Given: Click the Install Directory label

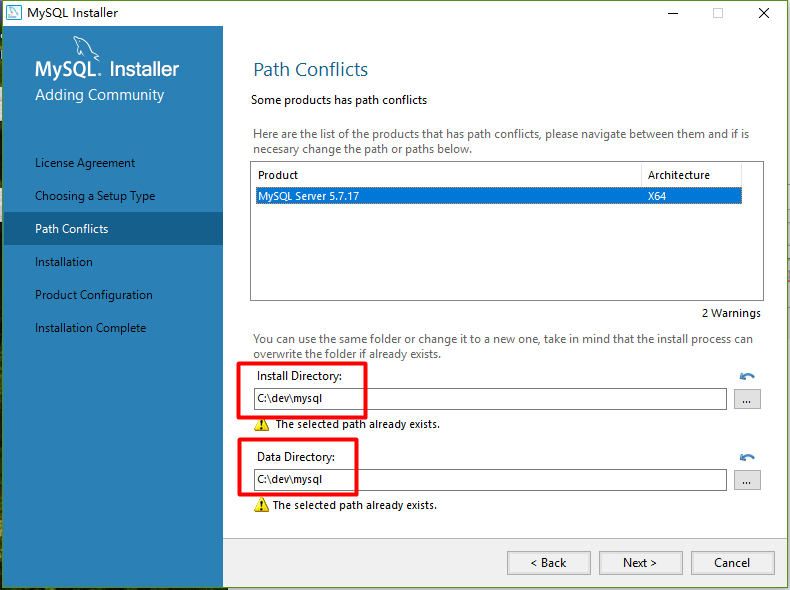Looking at the screenshot, I should [x=299, y=376].
